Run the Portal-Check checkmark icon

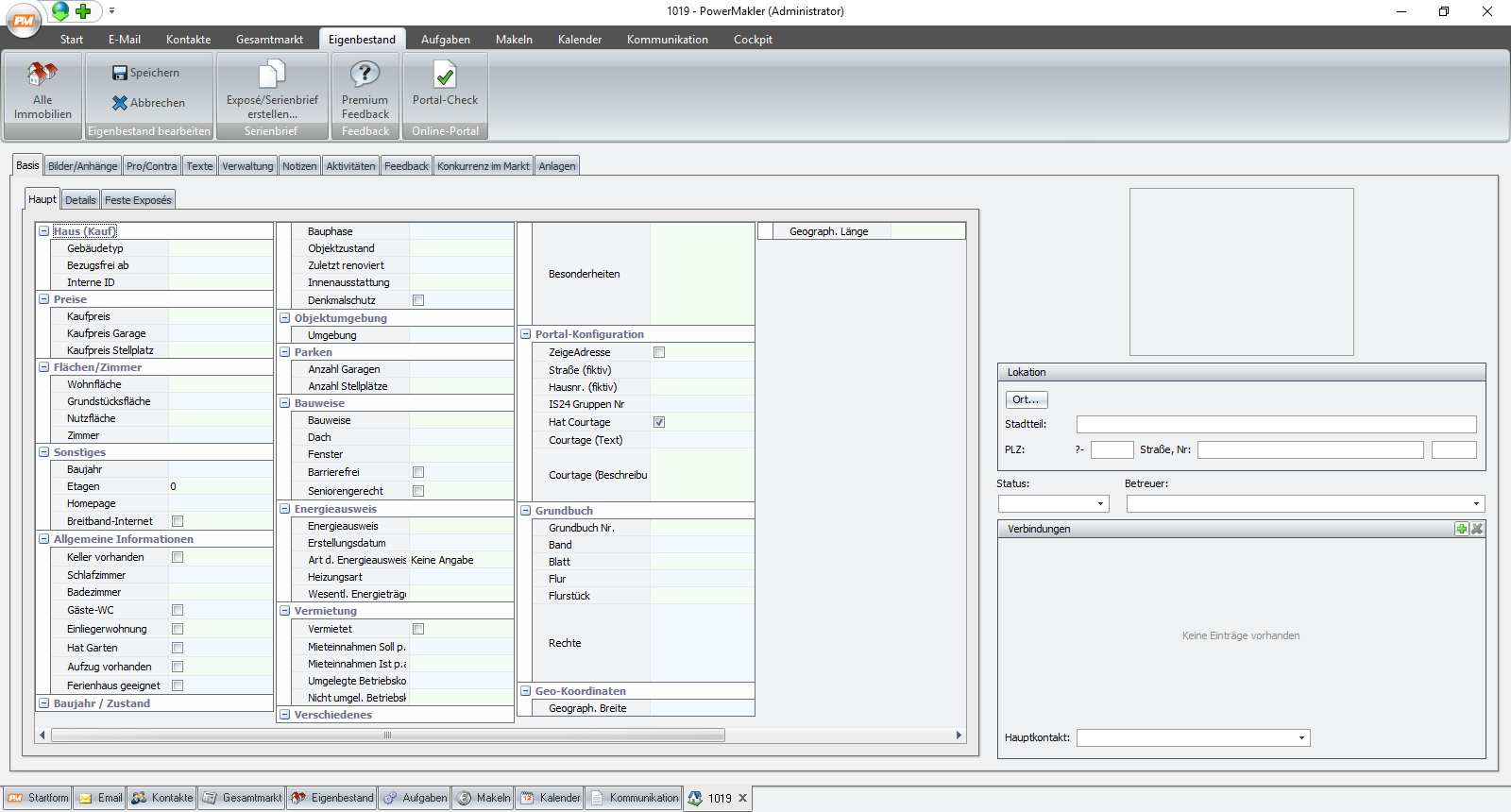coord(445,74)
